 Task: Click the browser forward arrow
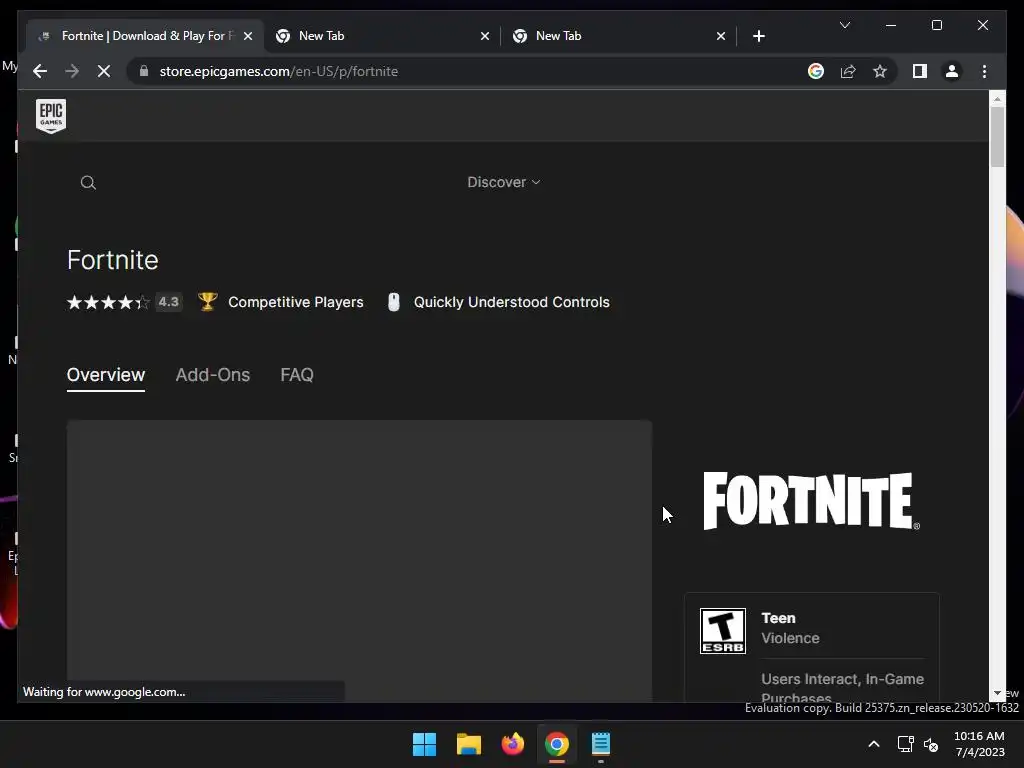coord(72,71)
